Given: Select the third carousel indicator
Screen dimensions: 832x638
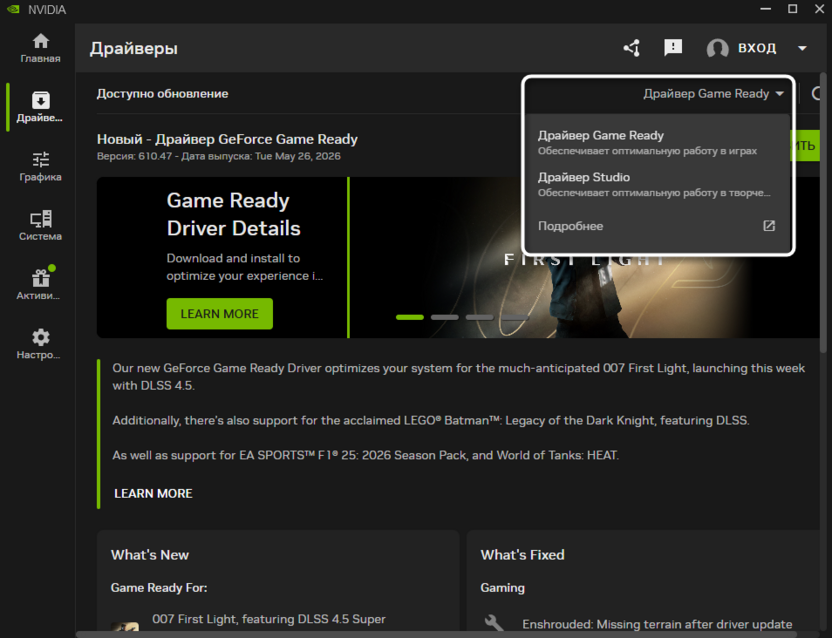Looking at the screenshot, I should click(480, 317).
